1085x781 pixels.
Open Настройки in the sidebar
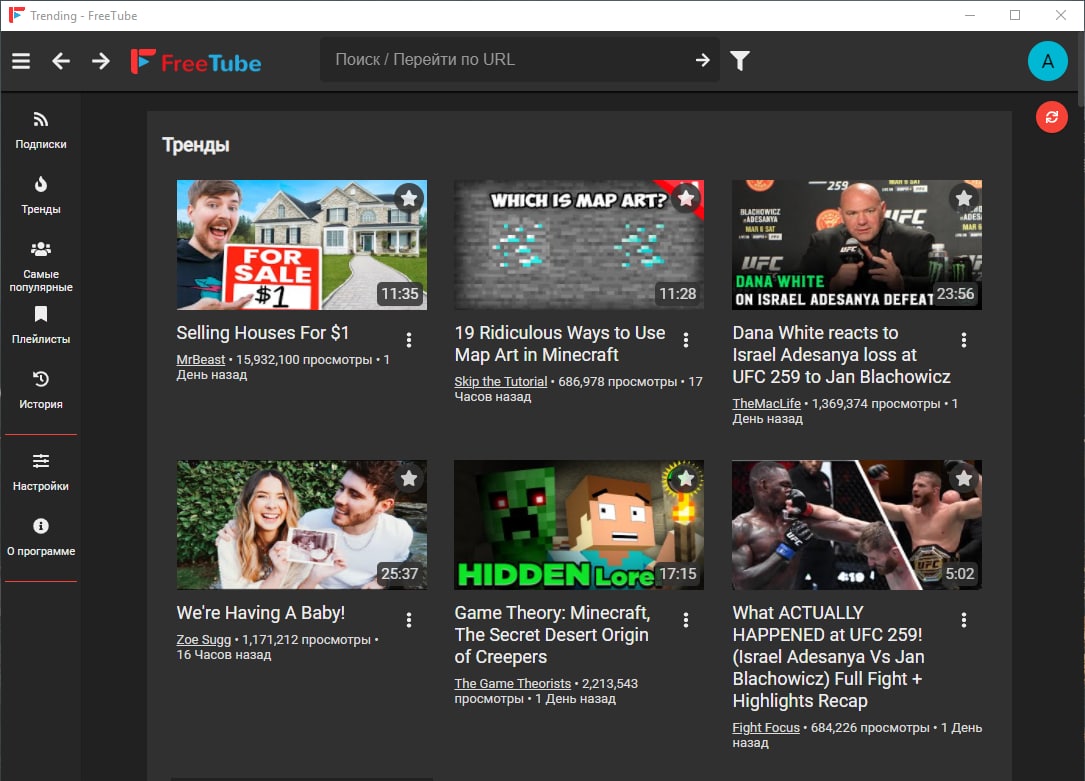[41, 472]
